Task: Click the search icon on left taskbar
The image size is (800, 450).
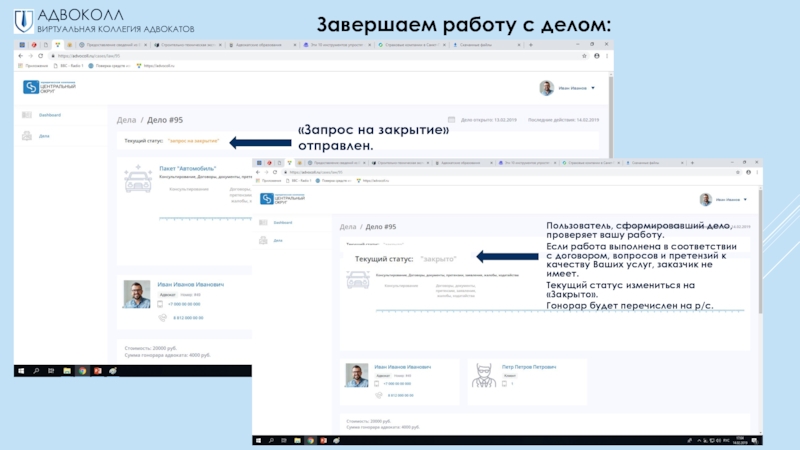Action: [x=36, y=370]
